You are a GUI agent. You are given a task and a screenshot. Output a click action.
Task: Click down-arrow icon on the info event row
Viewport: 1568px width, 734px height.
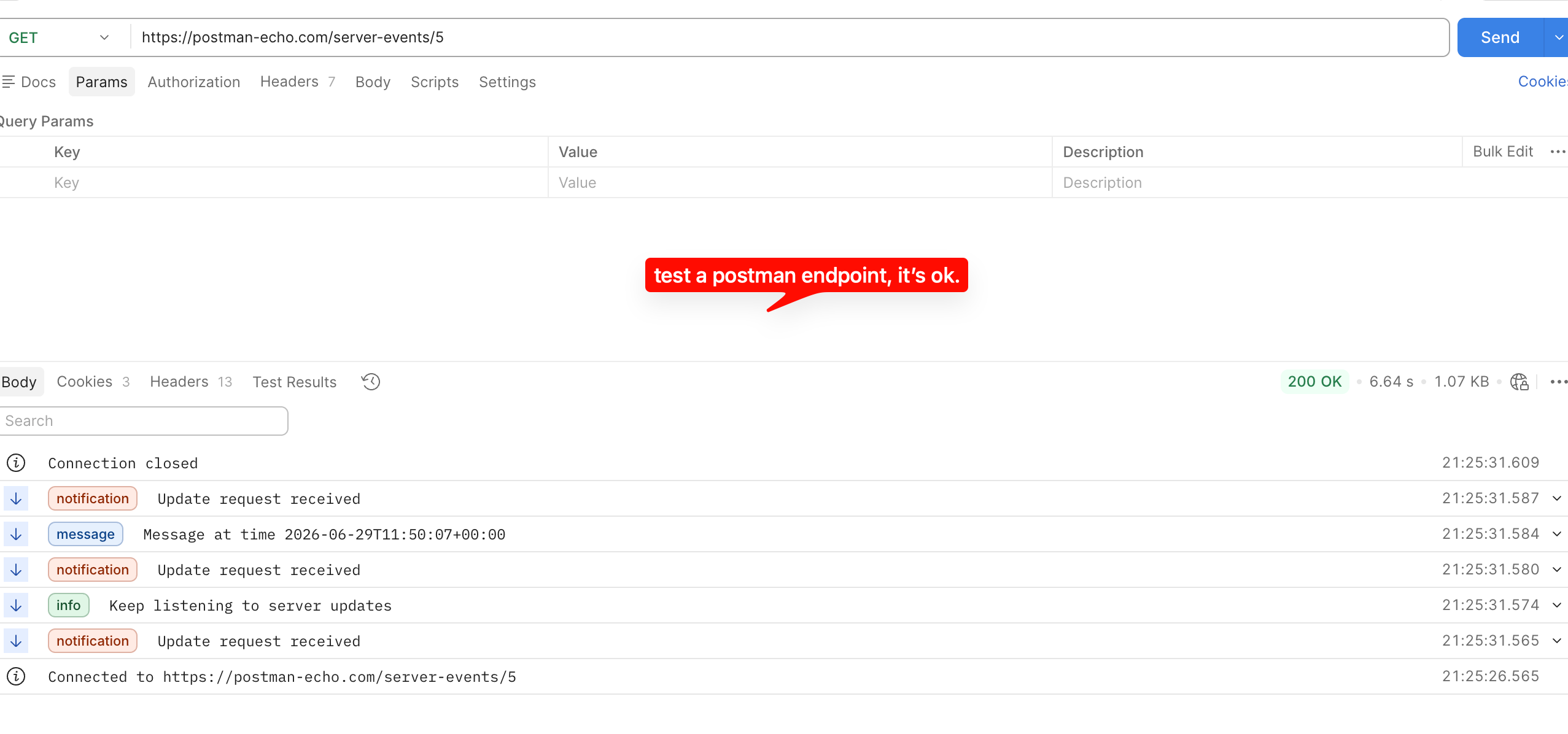(16, 605)
